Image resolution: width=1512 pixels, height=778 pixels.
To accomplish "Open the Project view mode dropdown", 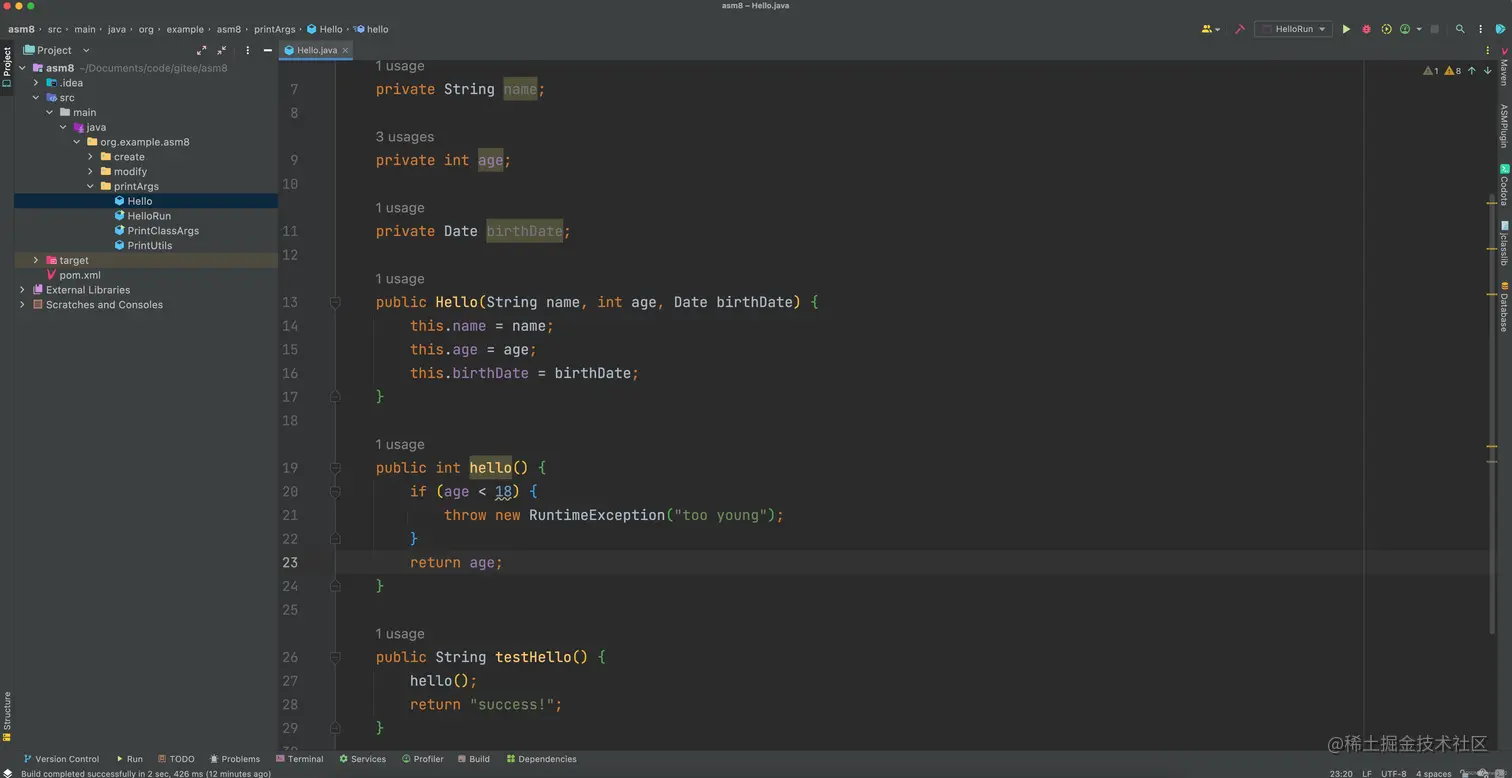I will pyautogui.click(x=56, y=50).
